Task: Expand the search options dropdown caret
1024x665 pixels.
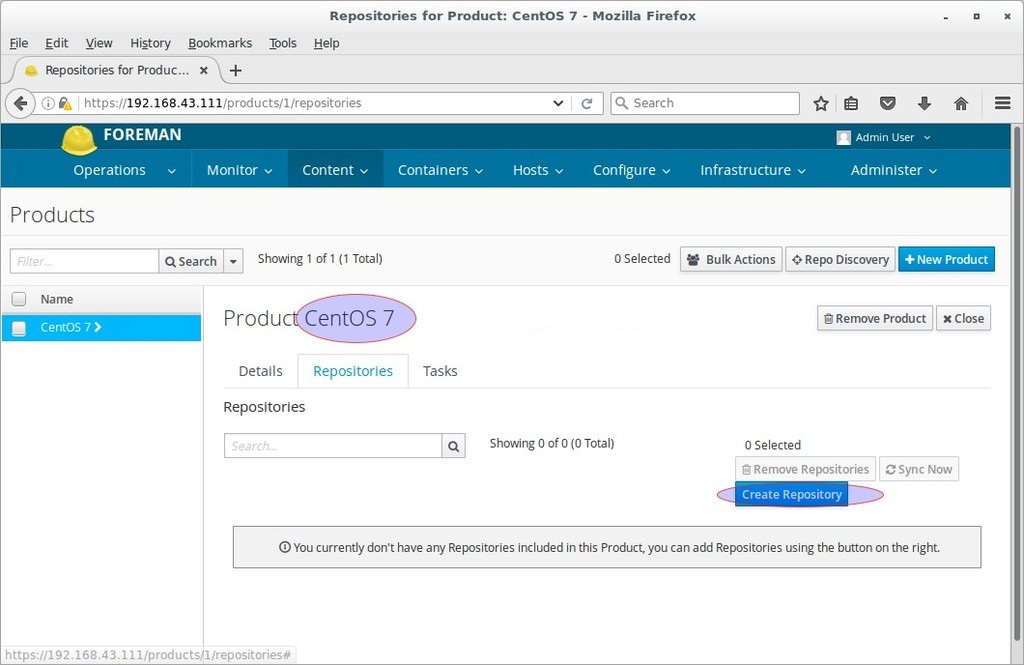Action: pyautogui.click(x=233, y=261)
